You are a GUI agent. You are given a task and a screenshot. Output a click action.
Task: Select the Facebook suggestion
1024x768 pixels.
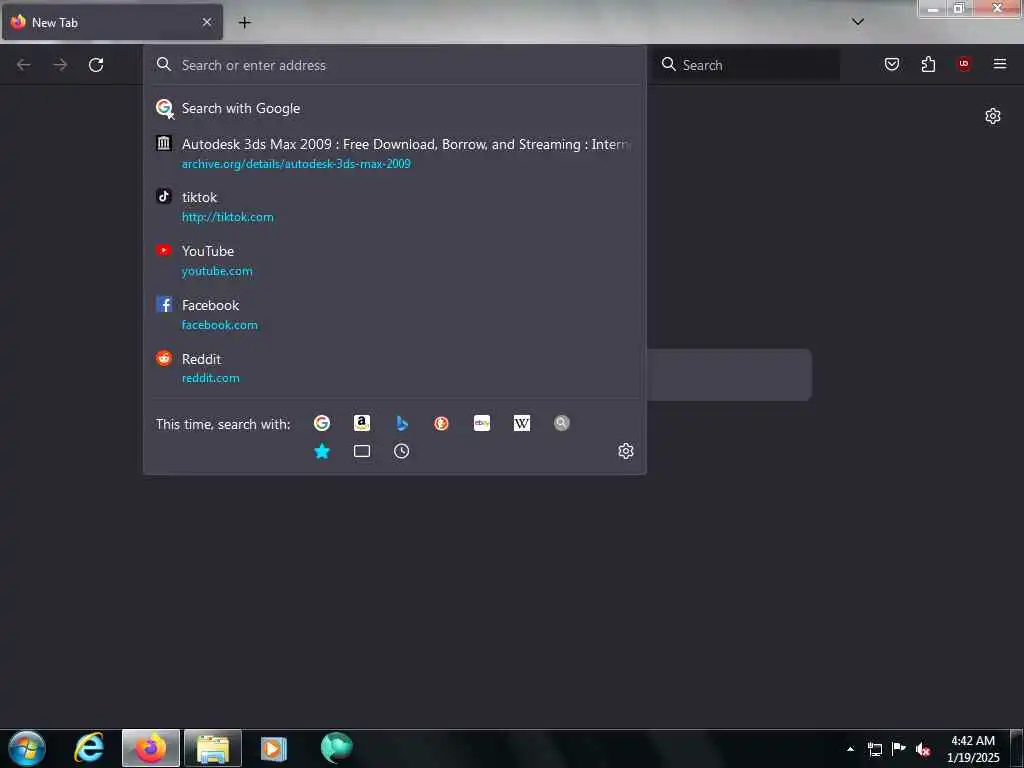pos(394,315)
